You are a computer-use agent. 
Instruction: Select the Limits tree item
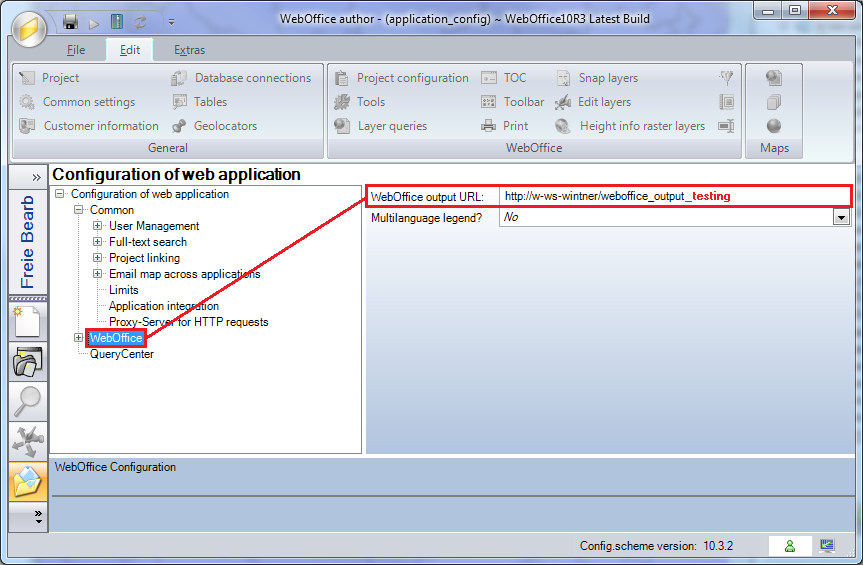[x=123, y=290]
